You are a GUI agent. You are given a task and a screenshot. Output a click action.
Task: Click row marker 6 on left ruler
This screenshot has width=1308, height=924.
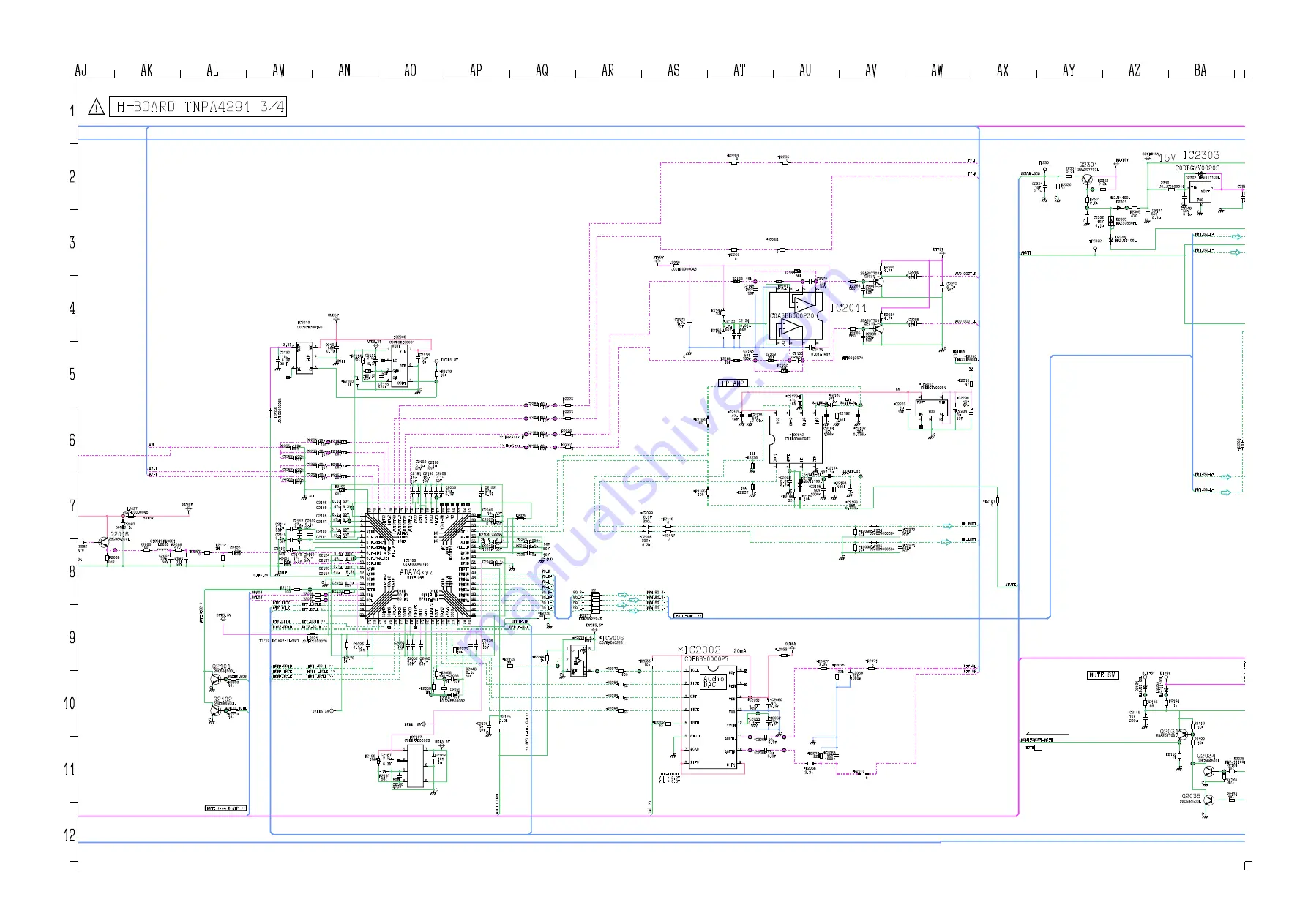coord(72,440)
